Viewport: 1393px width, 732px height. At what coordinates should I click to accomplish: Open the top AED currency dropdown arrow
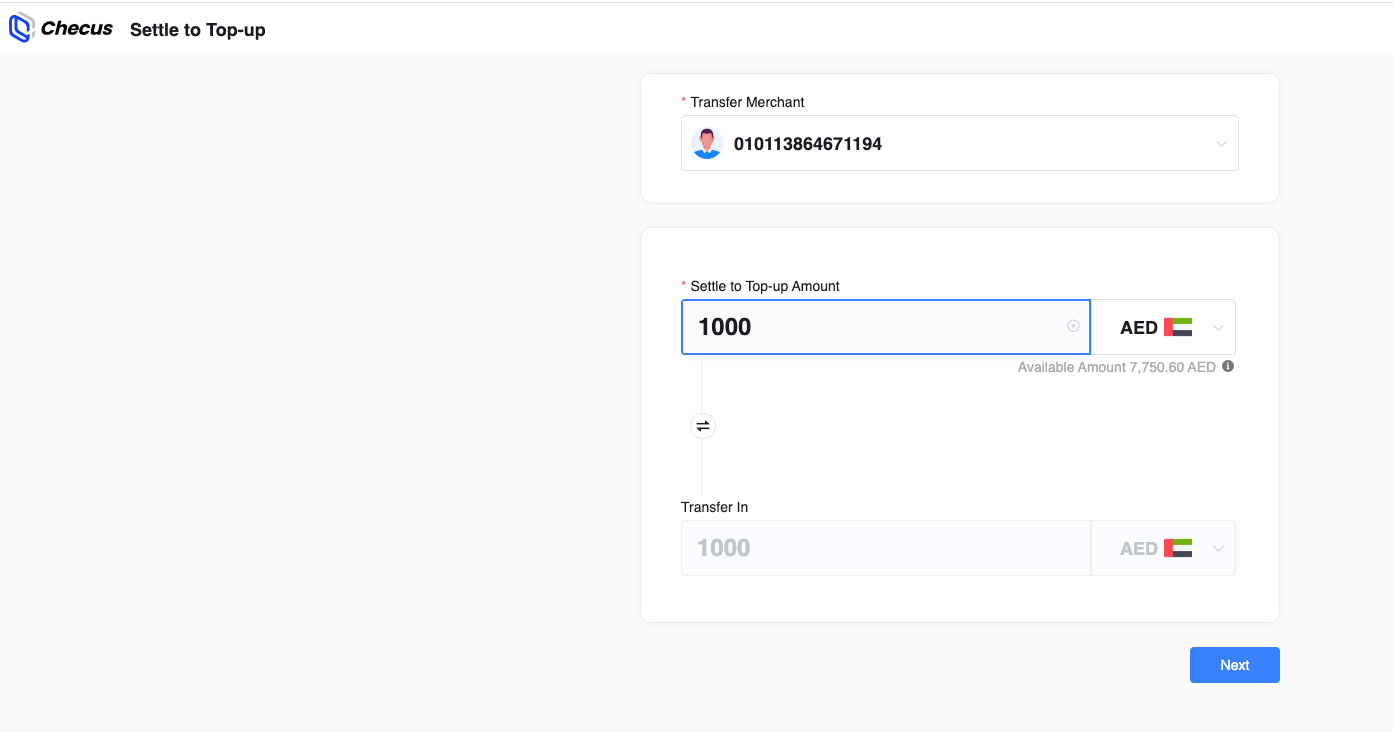[1218, 327]
